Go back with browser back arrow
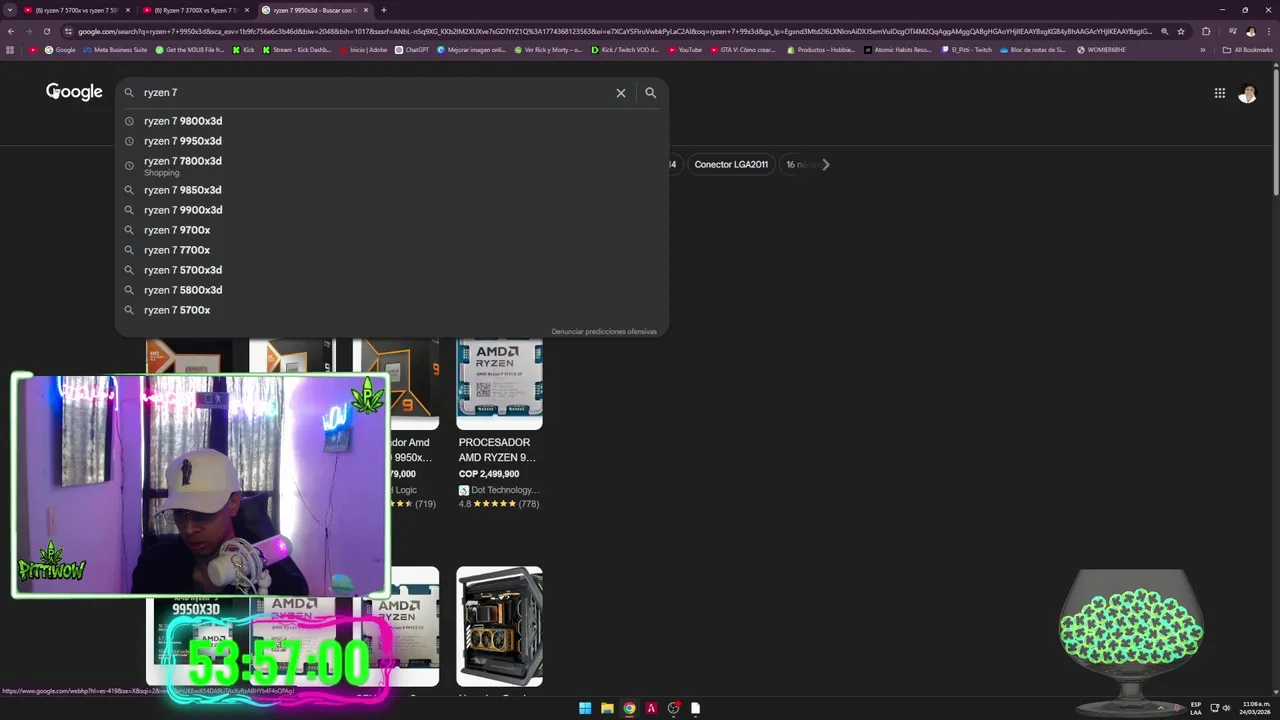The width and height of the screenshot is (1280, 720). (x=11, y=31)
